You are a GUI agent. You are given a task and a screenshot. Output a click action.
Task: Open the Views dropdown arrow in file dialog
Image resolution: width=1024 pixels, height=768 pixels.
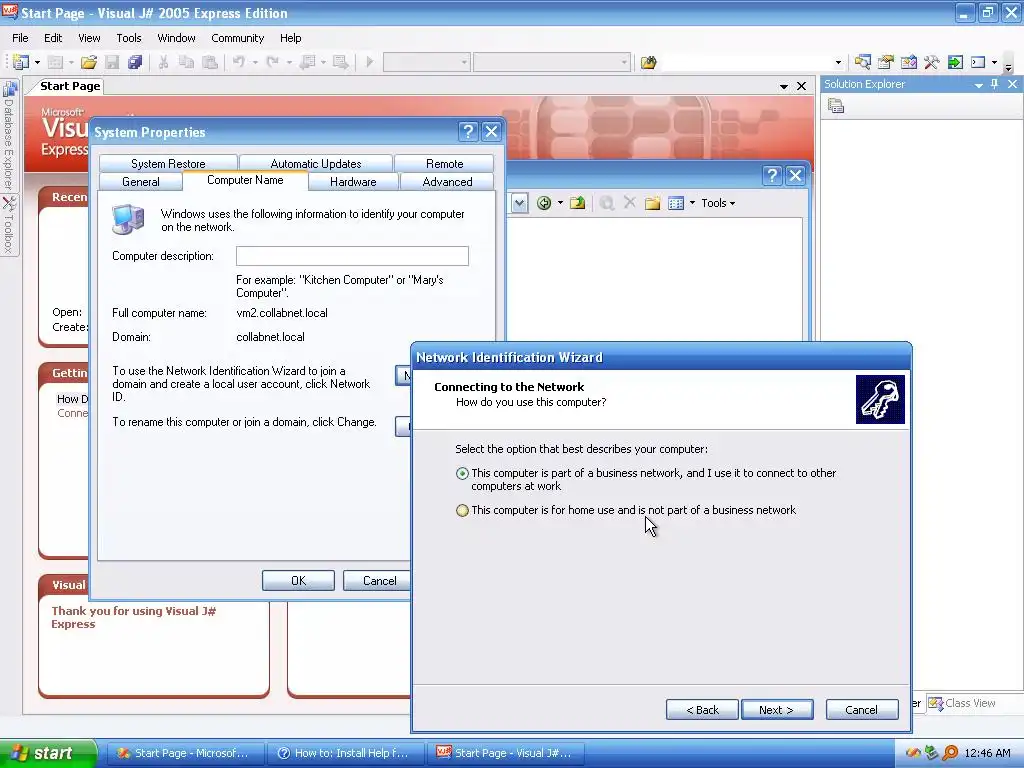[692, 203]
